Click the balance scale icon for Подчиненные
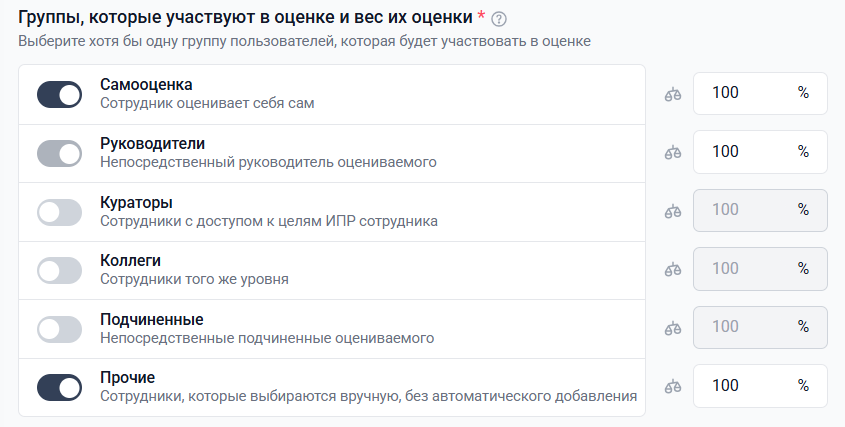845x427 pixels. [x=673, y=328]
